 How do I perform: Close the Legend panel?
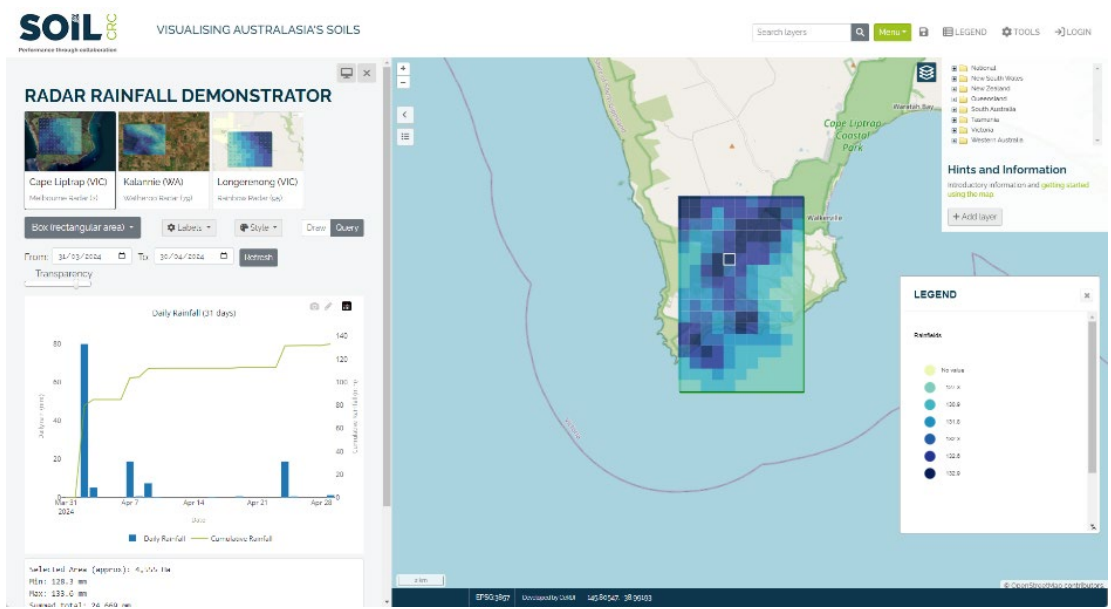(1086, 296)
